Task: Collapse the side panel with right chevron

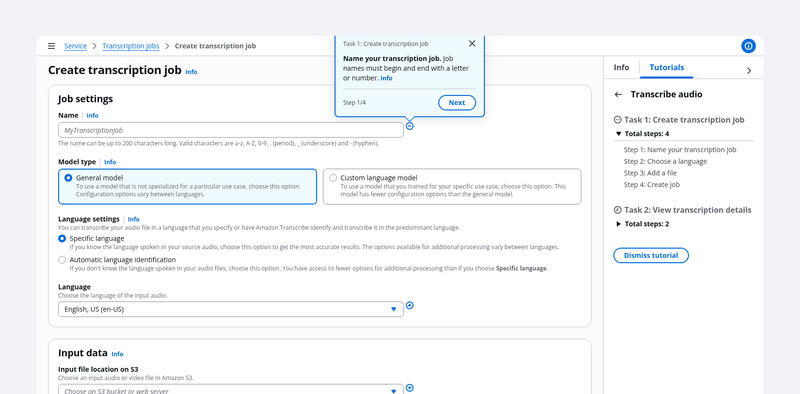Action: click(749, 70)
